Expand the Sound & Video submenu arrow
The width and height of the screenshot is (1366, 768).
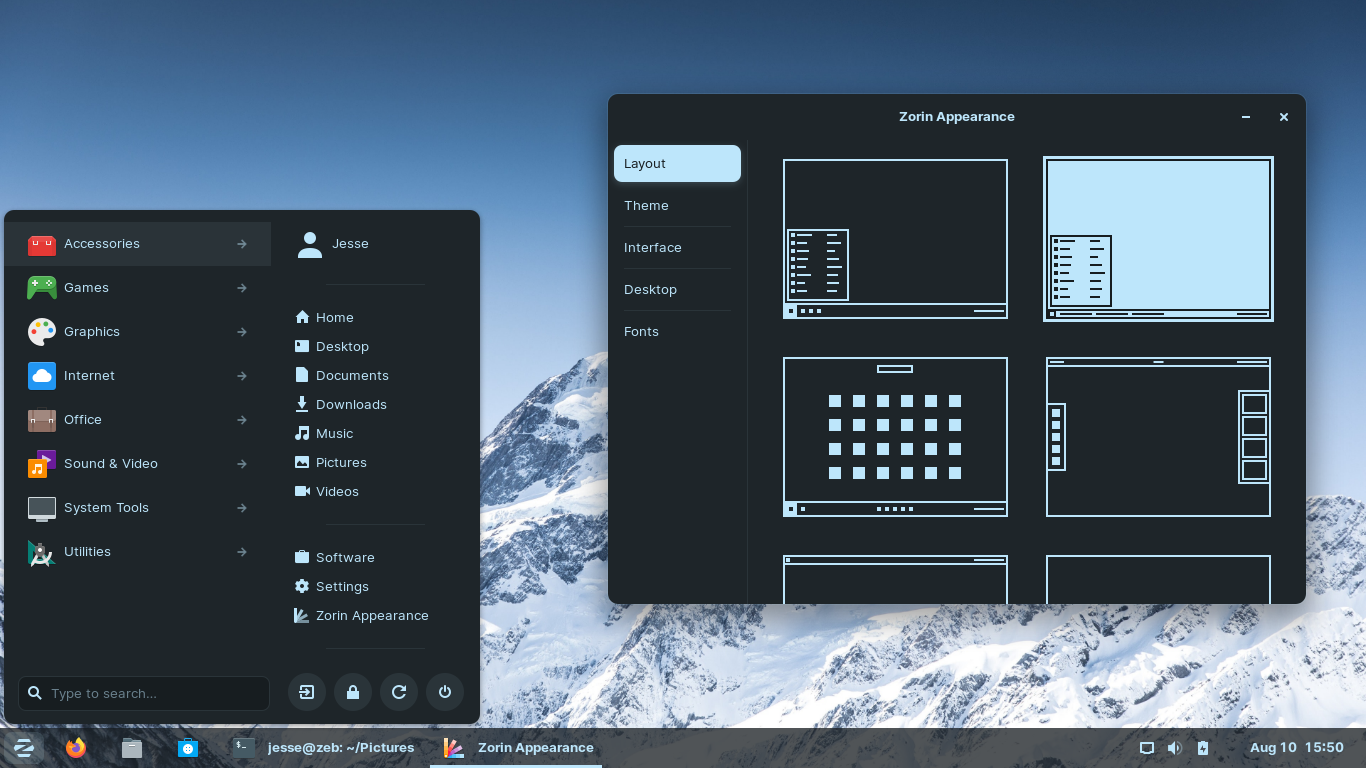pyautogui.click(x=242, y=464)
